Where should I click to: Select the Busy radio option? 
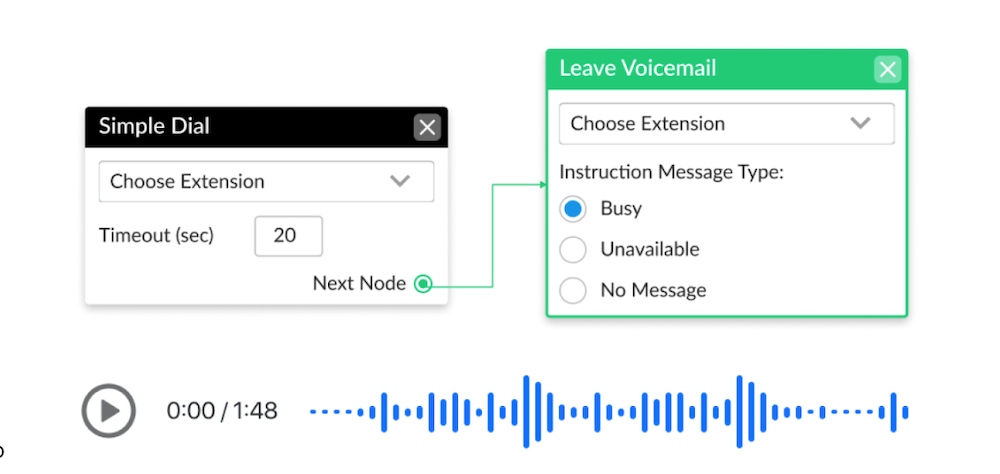(x=573, y=209)
